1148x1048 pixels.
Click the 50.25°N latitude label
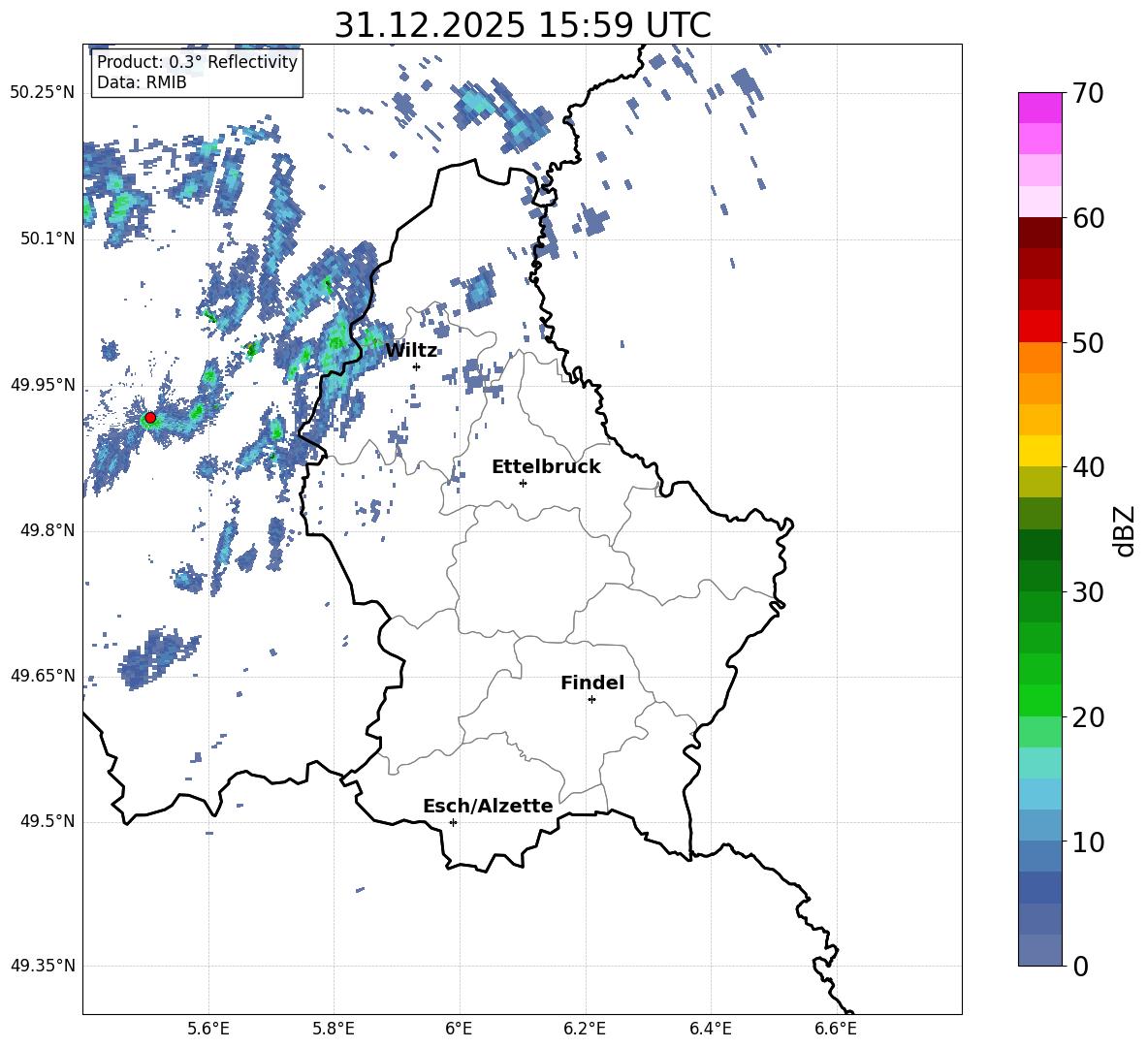point(43,93)
